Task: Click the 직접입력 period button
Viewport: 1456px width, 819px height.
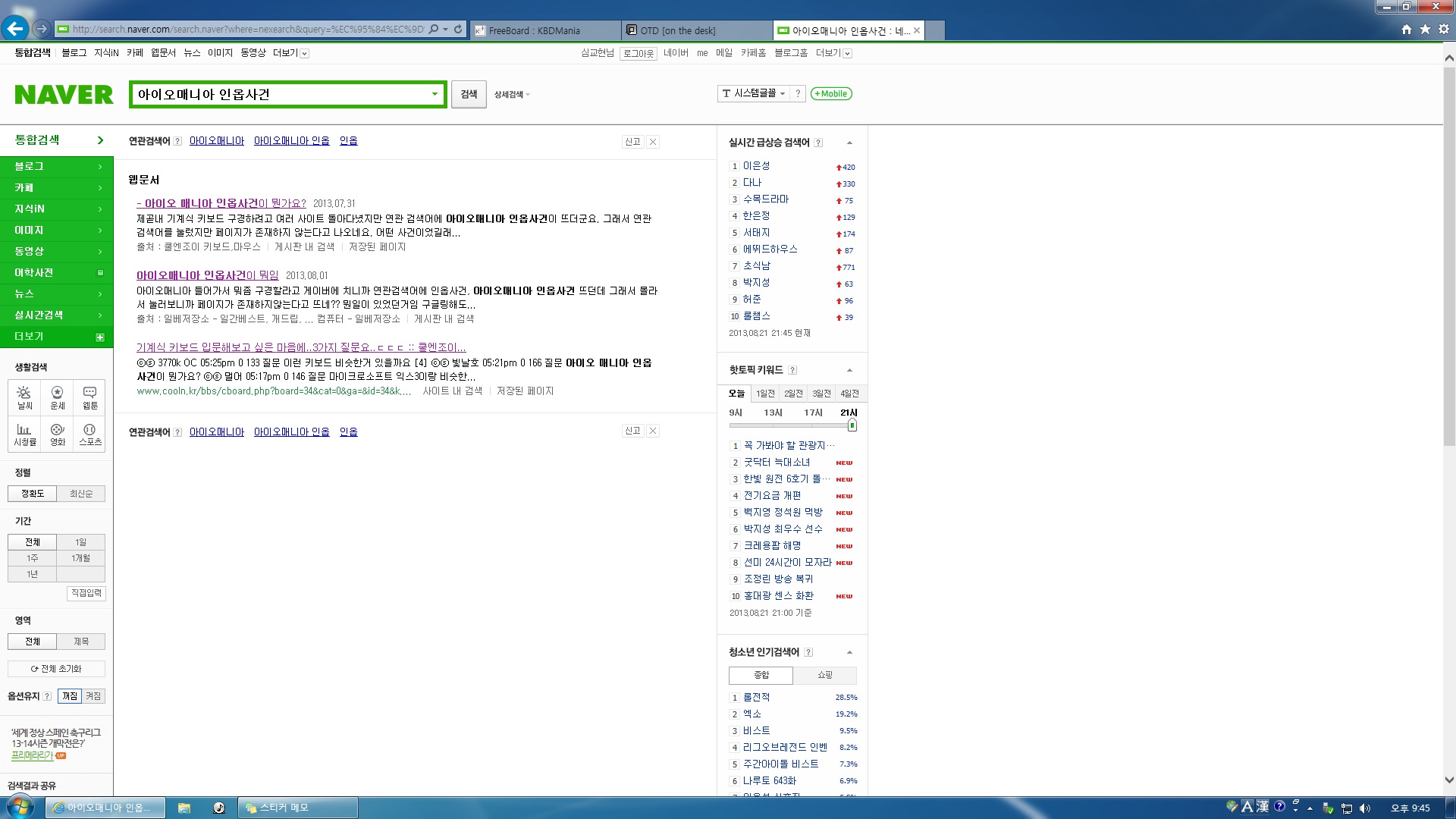Action: (x=86, y=593)
